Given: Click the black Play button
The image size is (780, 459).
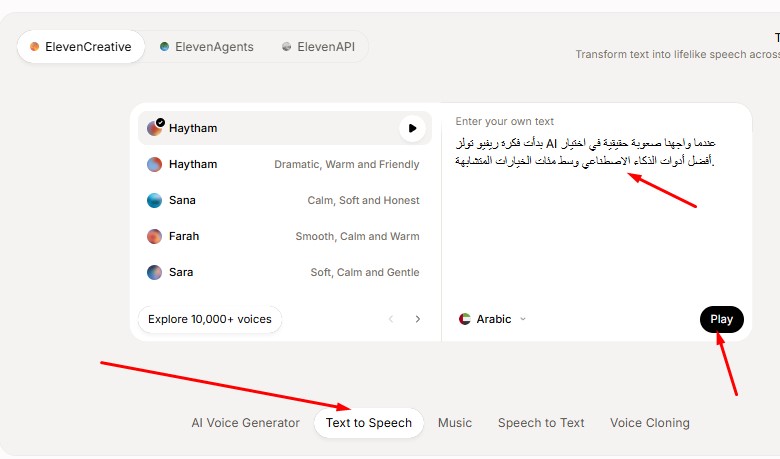Looking at the screenshot, I should point(722,319).
